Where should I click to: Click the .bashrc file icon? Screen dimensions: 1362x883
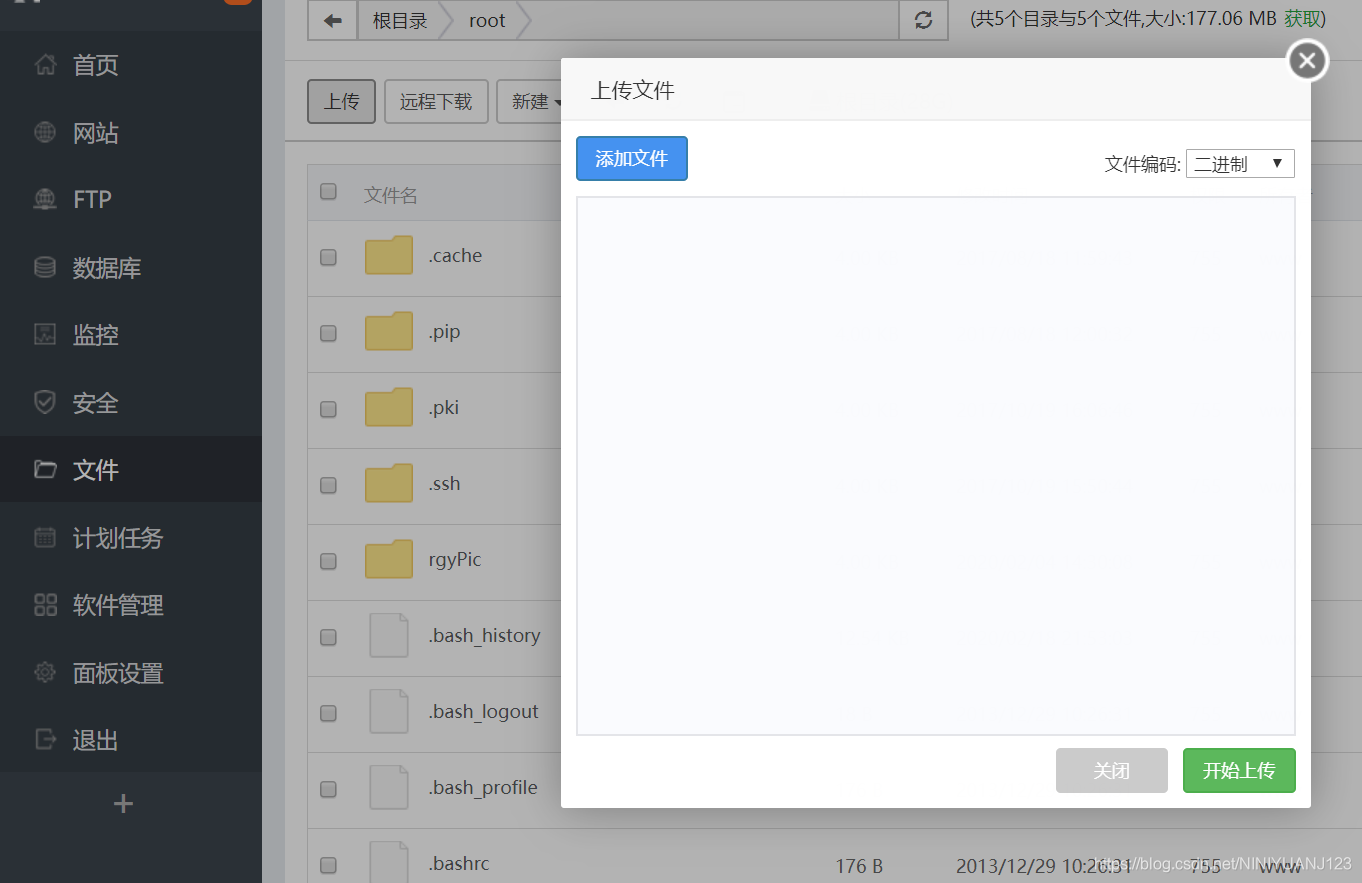(389, 862)
